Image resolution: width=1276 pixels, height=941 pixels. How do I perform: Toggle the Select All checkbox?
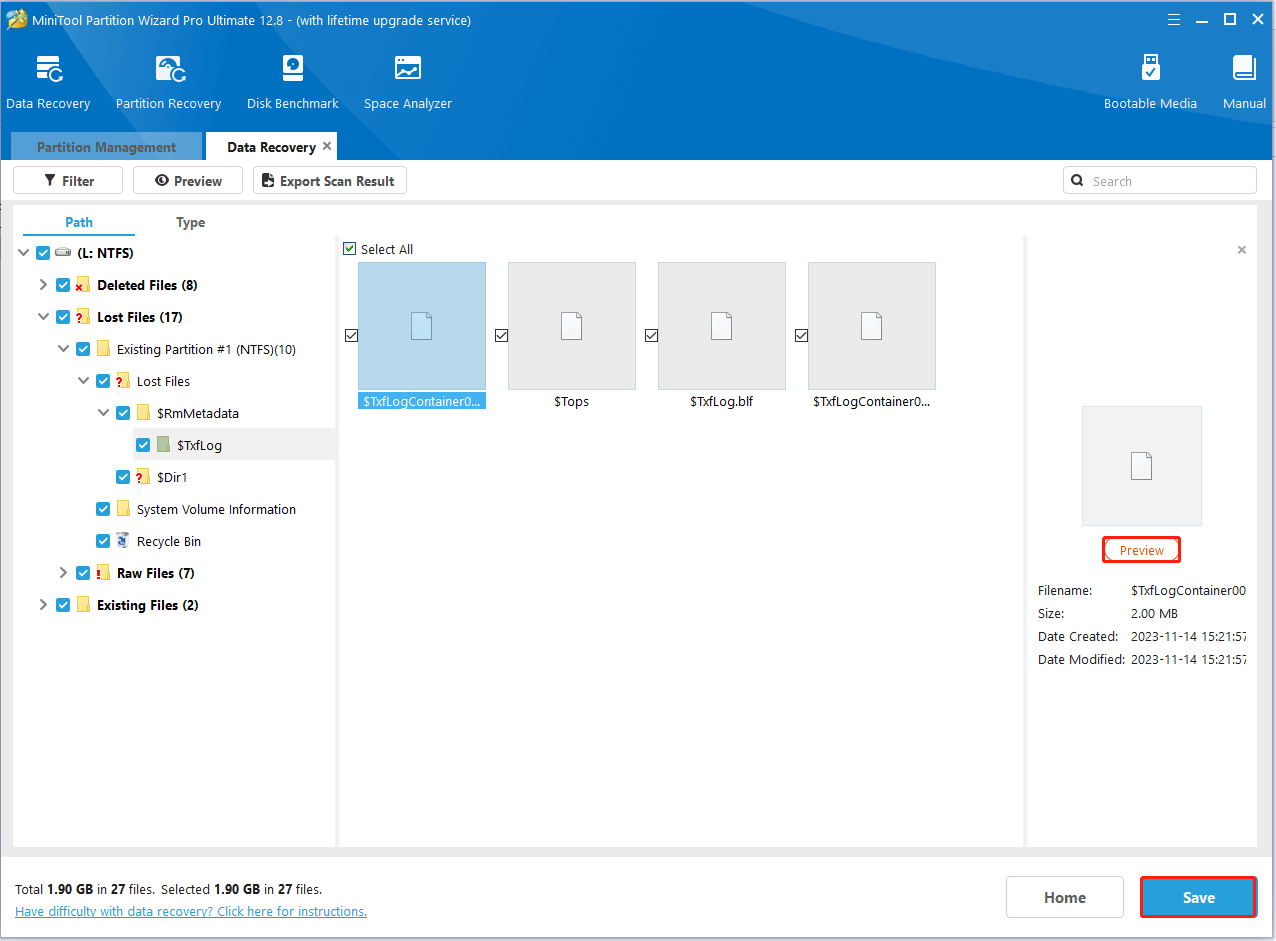349,249
